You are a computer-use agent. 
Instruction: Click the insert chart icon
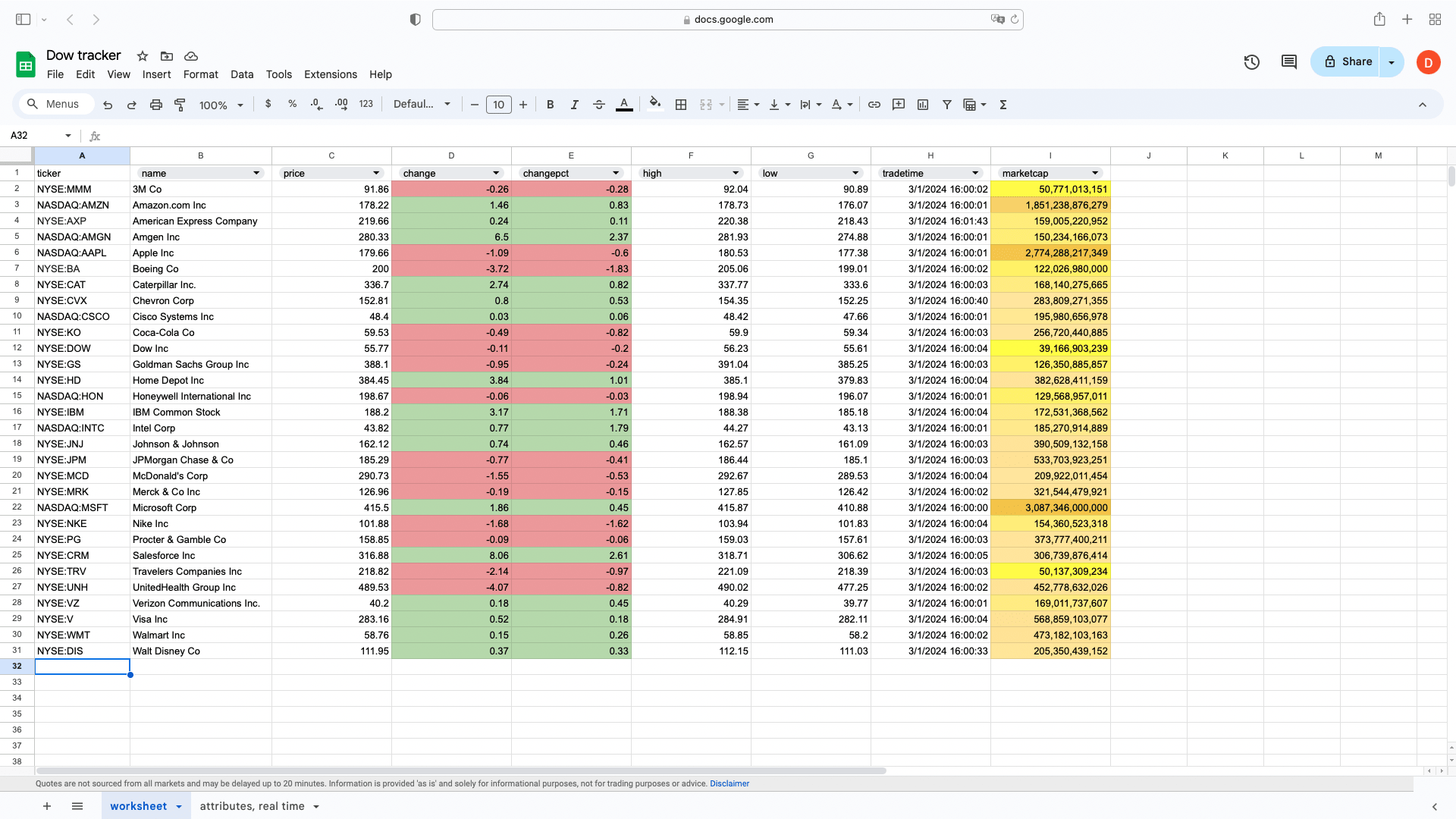(x=923, y=105)
